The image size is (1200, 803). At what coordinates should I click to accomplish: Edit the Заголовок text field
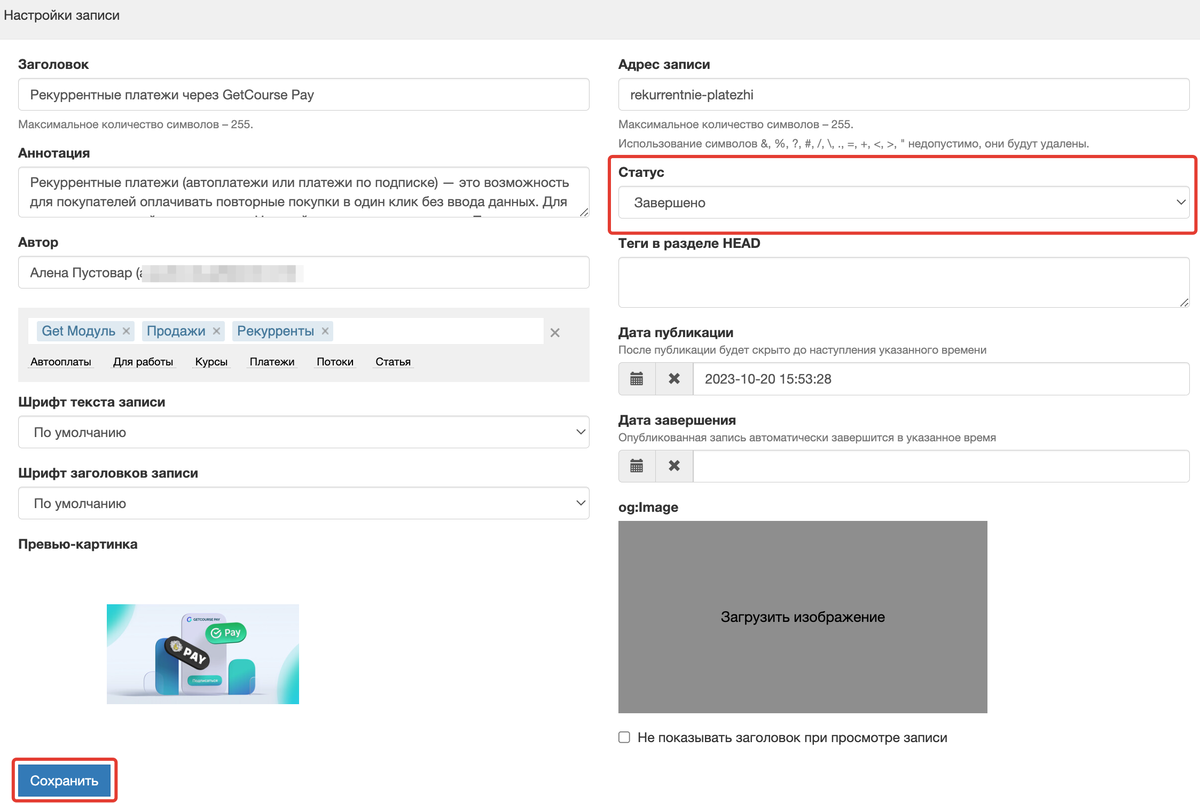pos(303,95)
